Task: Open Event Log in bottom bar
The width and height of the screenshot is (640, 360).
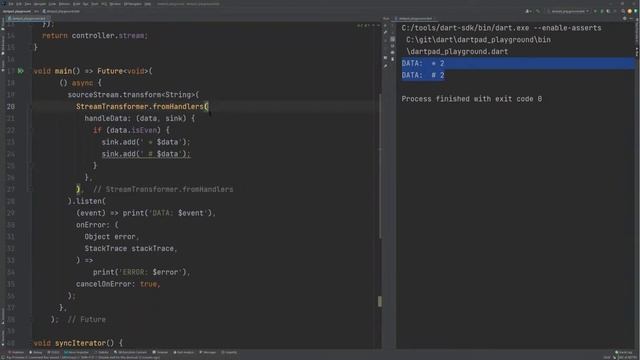Action: point(624,352)
